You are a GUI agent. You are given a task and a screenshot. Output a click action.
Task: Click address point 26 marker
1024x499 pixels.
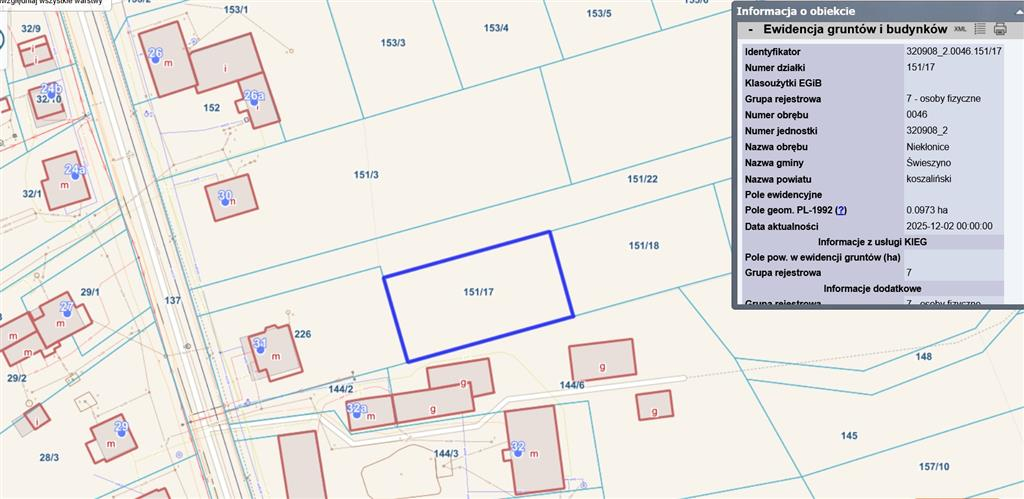pos(155,59)
